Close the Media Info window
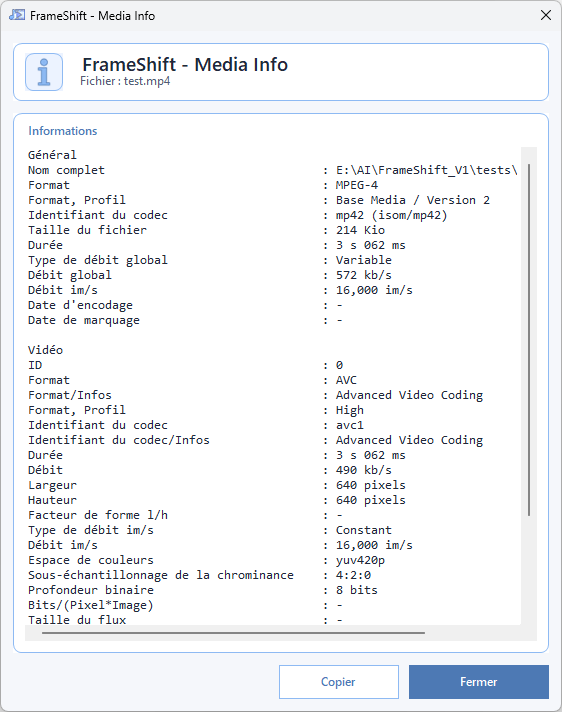 click(x=546, y=15)
